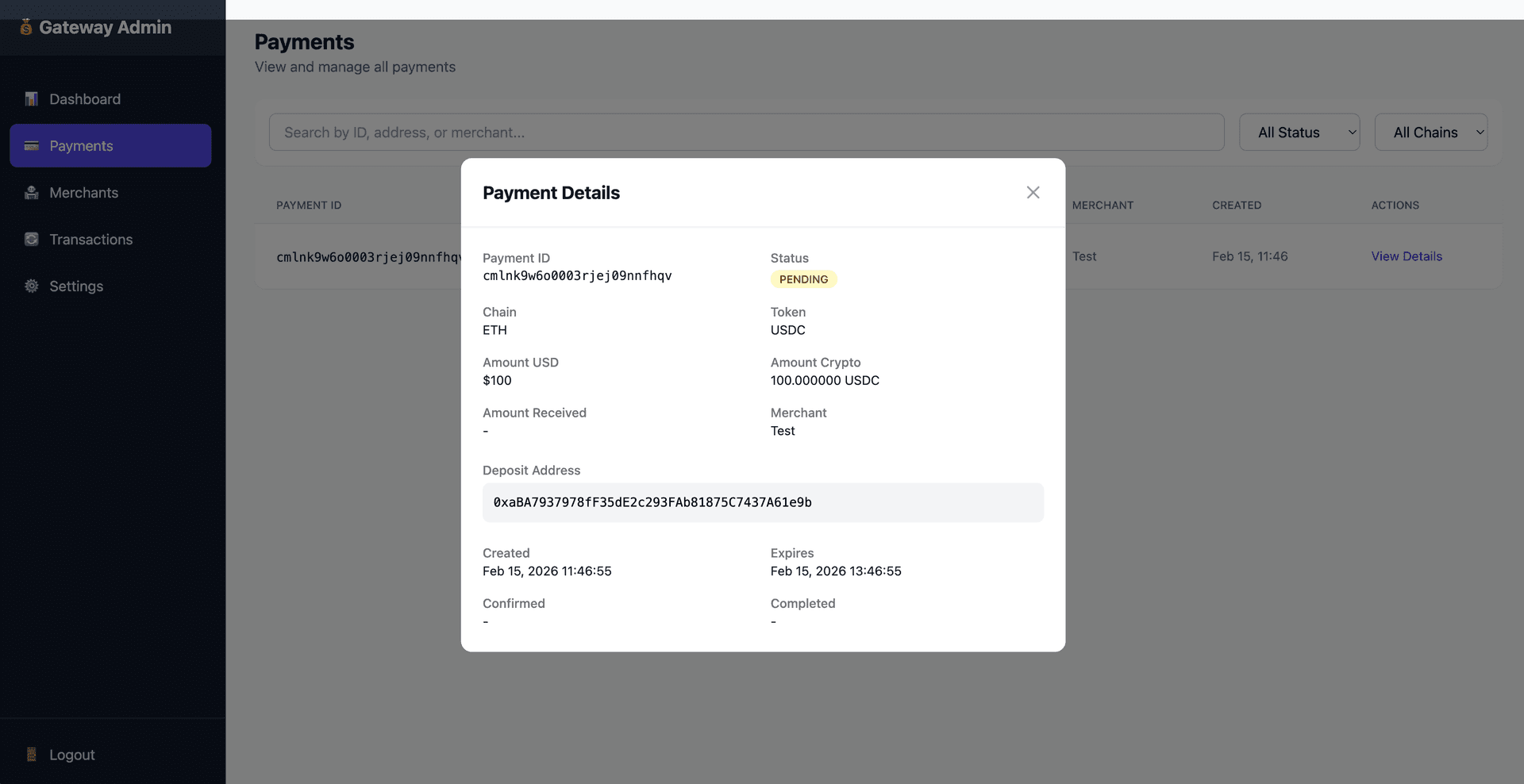Click the PENDING status badge

click(803, 279)
